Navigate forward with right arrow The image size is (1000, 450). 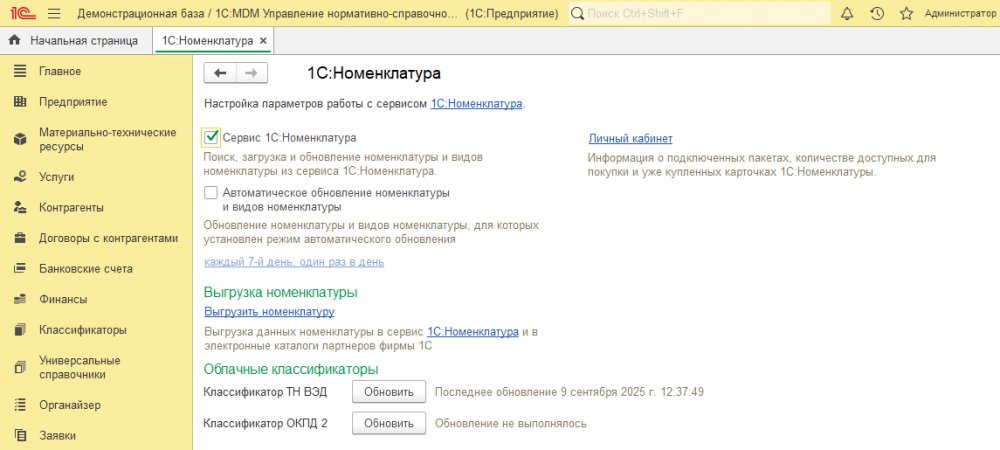(251, 73)
